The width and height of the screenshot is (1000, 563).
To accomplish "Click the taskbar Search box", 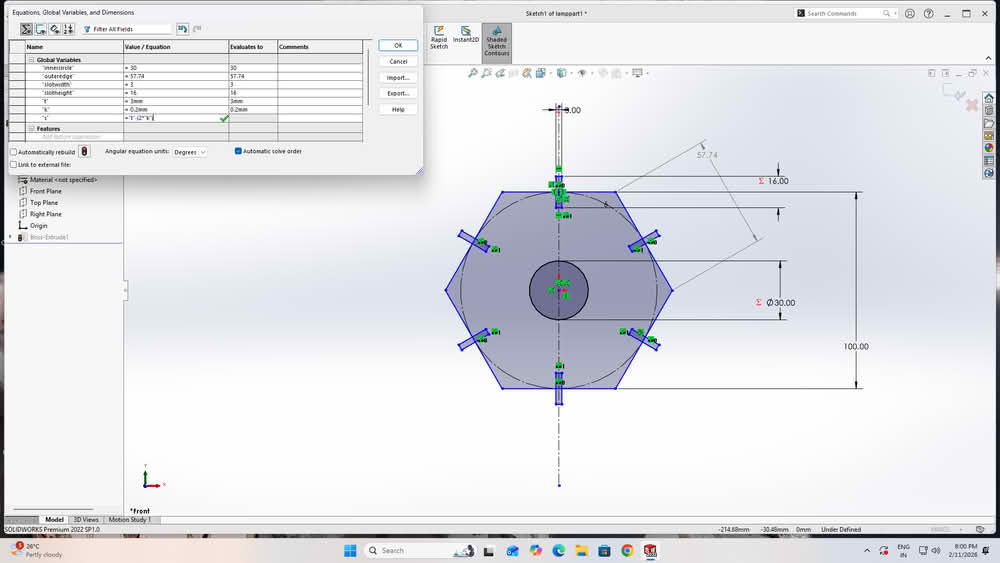I will point(421,550).
